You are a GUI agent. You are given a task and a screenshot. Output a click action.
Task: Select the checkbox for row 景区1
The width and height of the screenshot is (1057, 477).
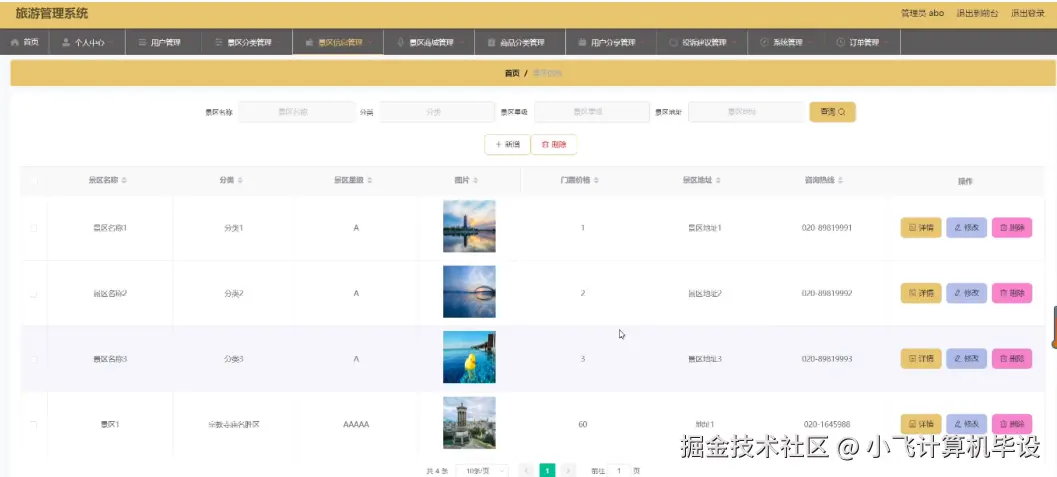click(34, 424)
